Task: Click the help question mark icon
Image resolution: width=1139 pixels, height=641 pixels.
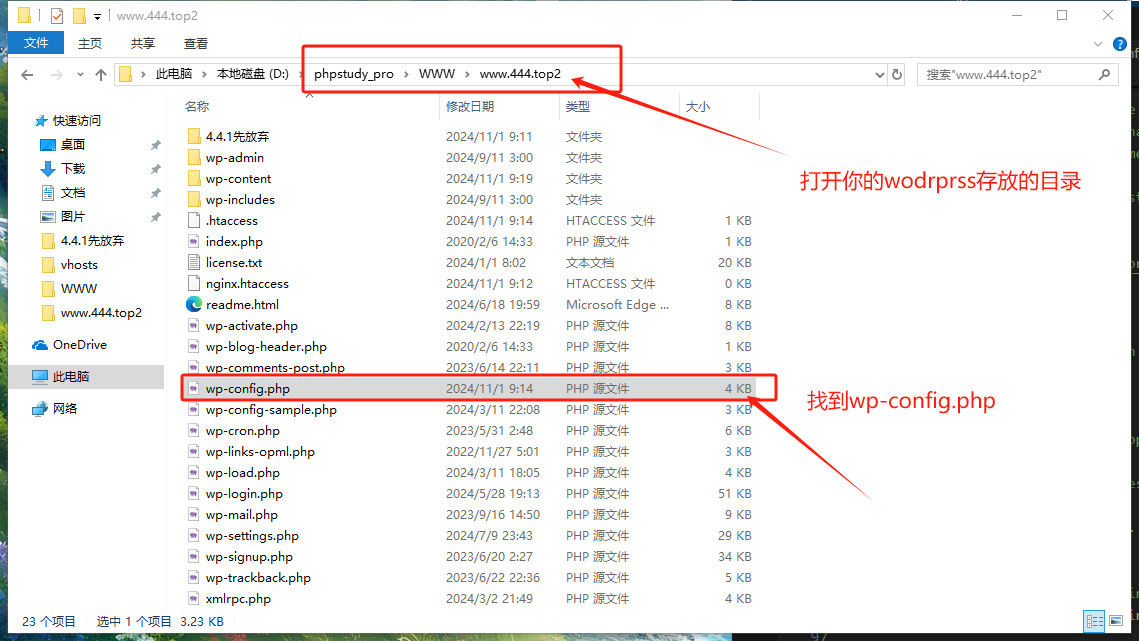Action: tap(1119, 43)
